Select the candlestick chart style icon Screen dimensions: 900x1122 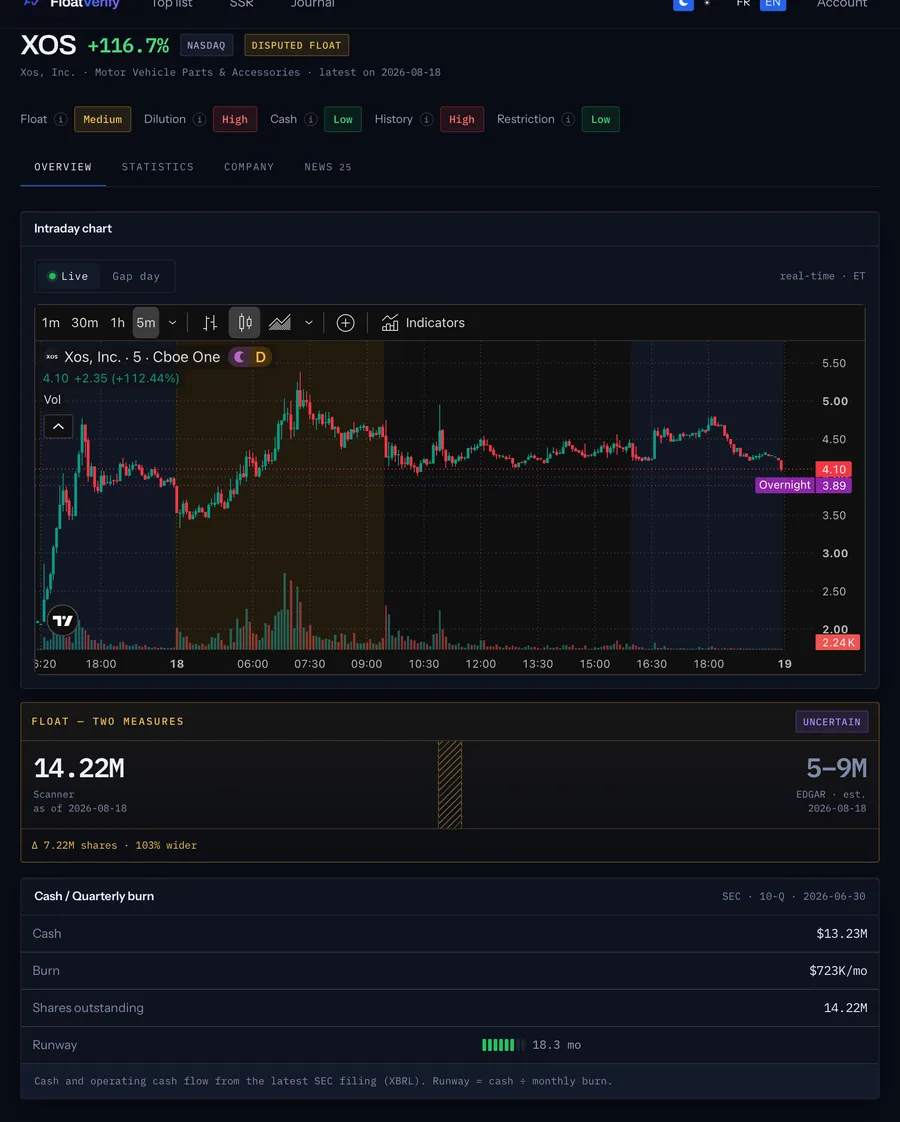click(x=245, y=323)
